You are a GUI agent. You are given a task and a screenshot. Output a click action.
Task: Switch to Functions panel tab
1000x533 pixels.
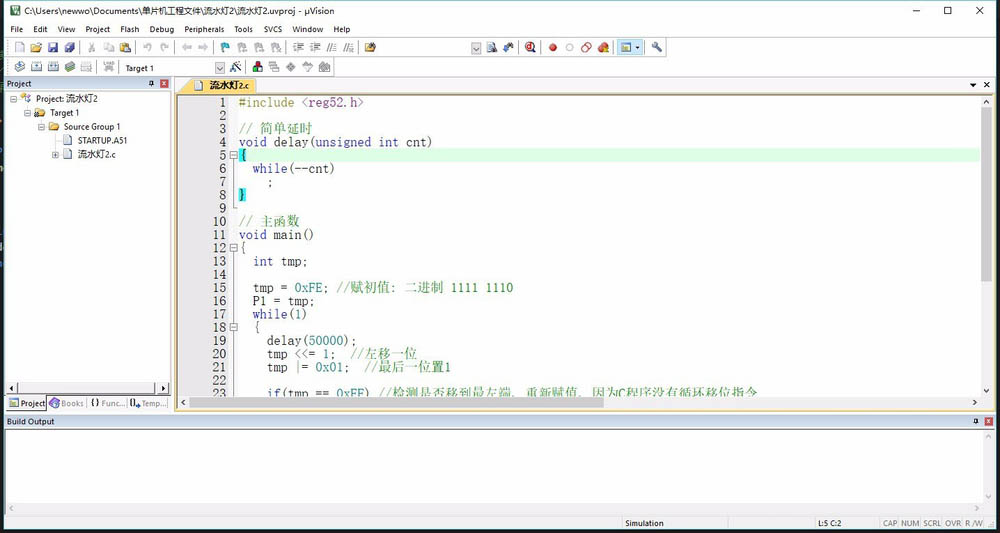pyautogui.click(x=107, y=403)
